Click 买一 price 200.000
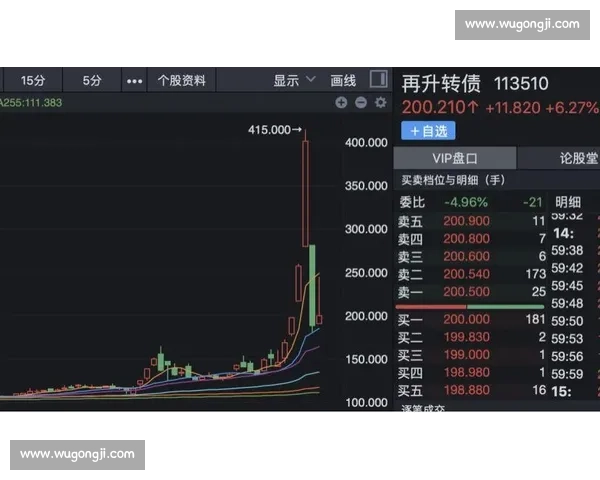This screenshot has width=600, height=480. (466, 319)
